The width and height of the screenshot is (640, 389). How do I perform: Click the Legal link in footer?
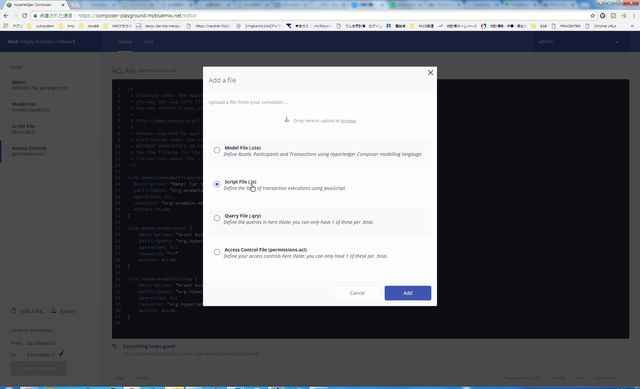[x=120, y=378]
